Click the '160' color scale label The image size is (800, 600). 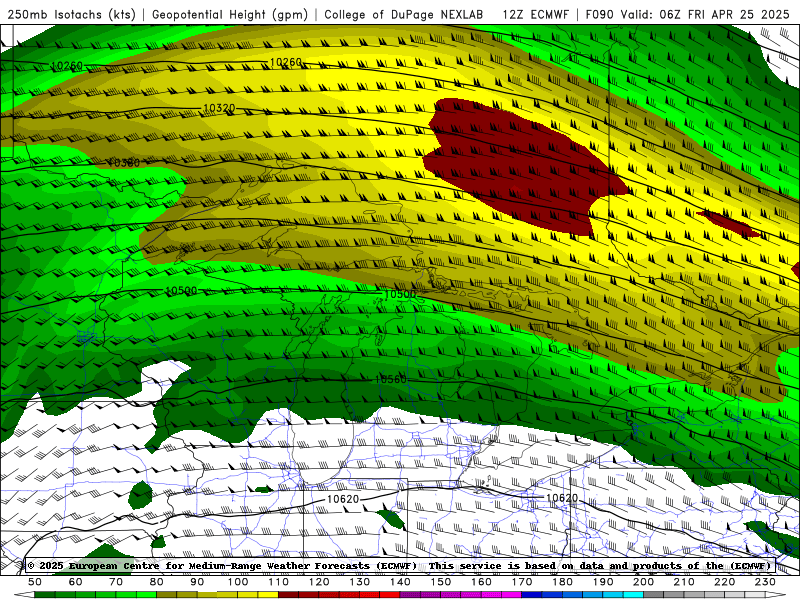pyautogui.click(x=482, y=582)
